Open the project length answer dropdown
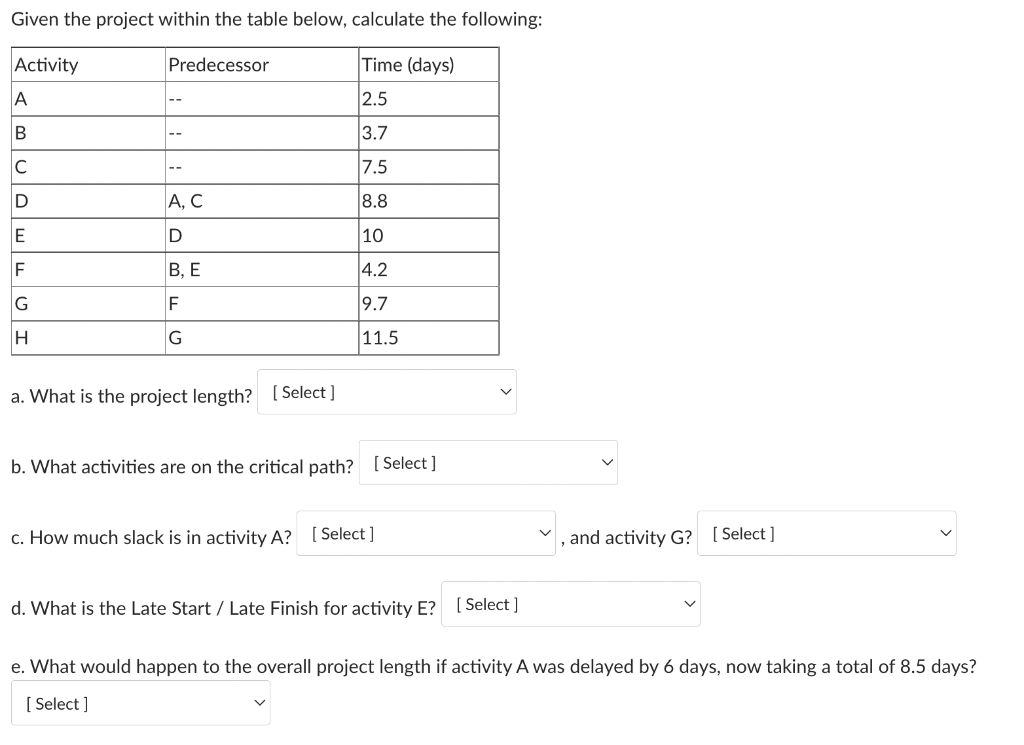Viewport: 1024px width, 745px height. click(386, 392)
